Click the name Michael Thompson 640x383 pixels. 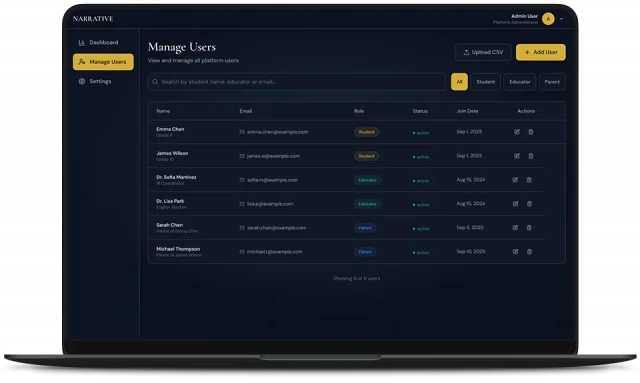tap(178, 249)
